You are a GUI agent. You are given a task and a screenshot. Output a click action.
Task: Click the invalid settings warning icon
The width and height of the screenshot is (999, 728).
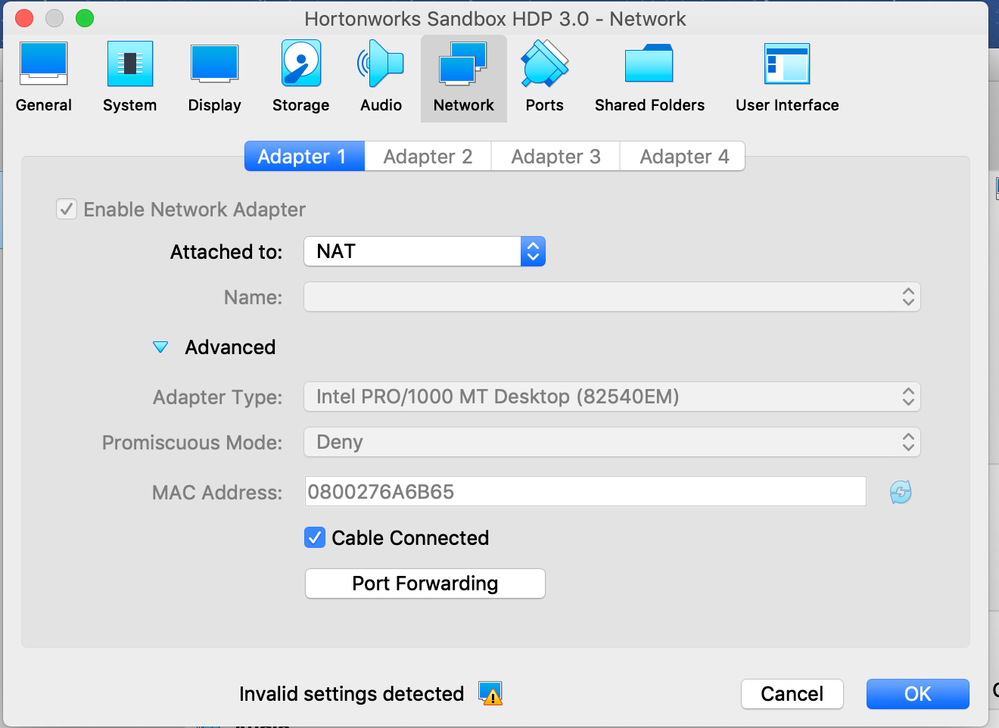click(490, 693)
